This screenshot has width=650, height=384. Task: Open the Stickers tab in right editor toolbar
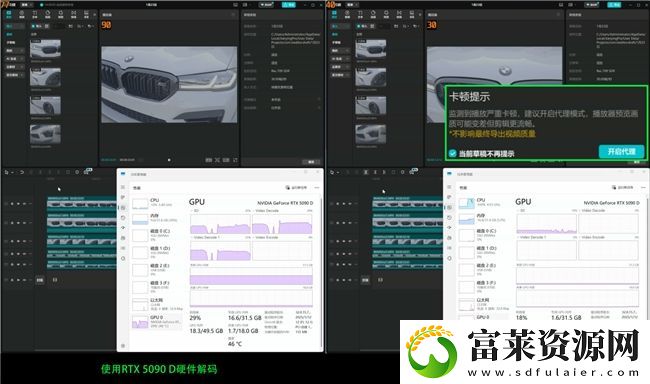[x=374, y=15]
